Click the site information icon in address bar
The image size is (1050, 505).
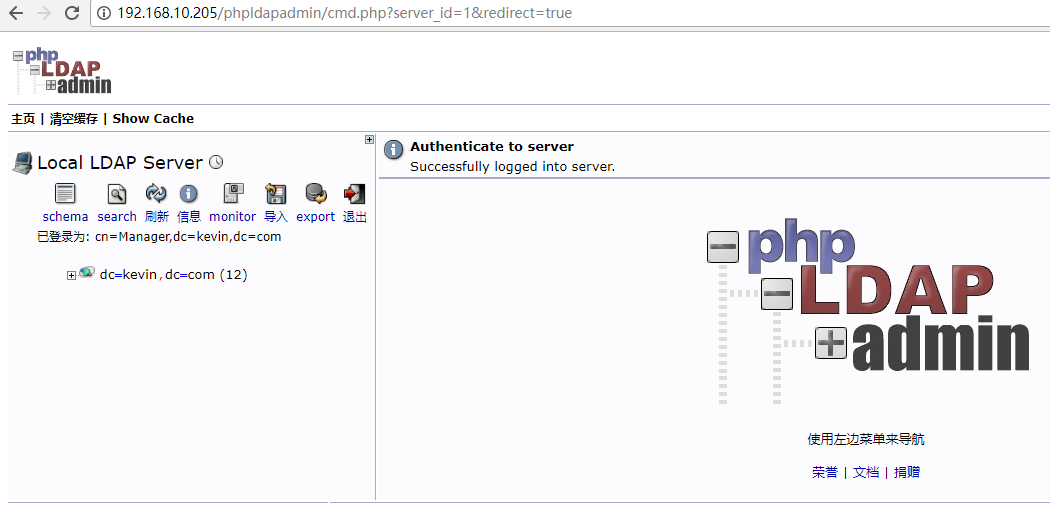tap(104, 13)
